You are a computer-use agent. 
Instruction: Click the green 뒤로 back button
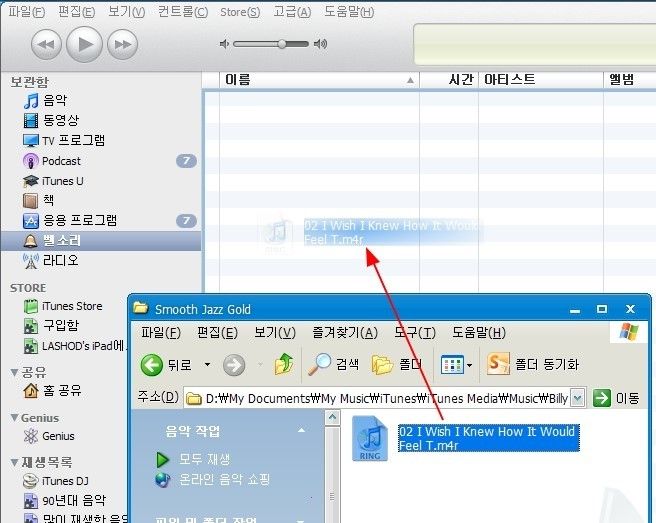coord(166,365)
